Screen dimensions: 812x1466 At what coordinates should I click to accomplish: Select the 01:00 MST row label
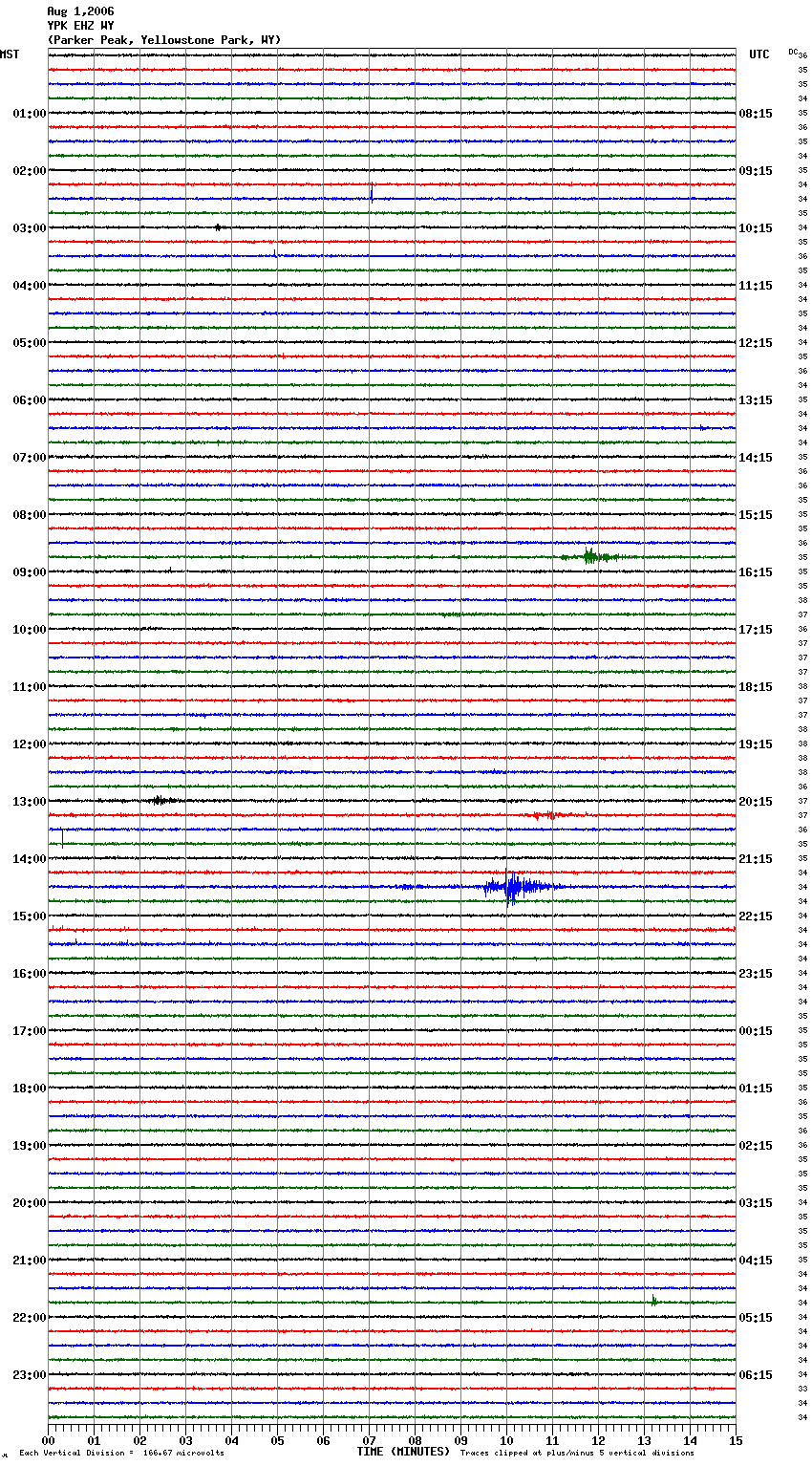tap(30, 114)
